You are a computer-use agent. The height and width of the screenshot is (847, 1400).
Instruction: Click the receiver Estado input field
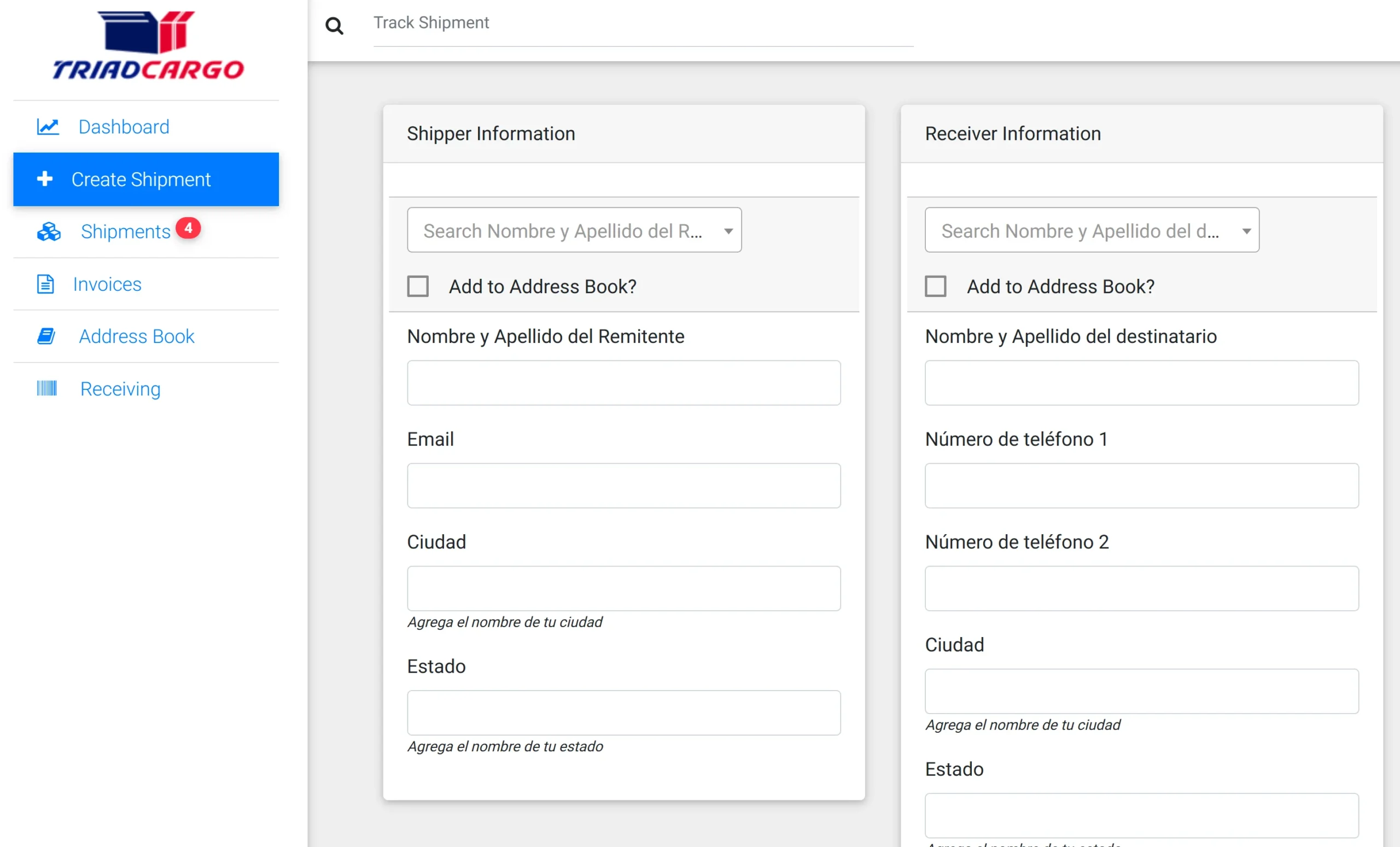click(1141, 816)
